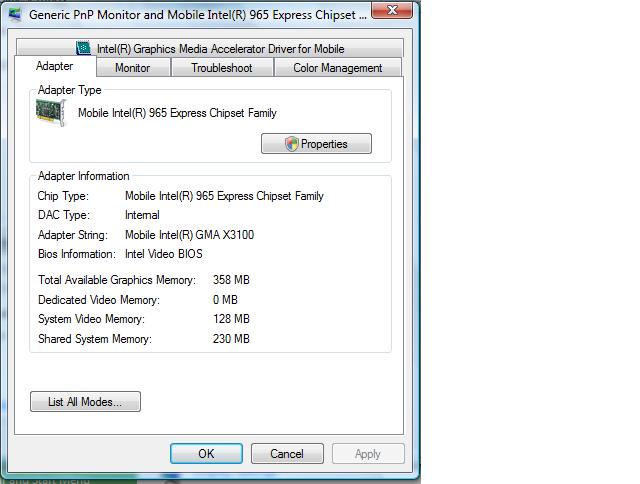
Task: Confirm with the OK button
Action: coord(207,454)
